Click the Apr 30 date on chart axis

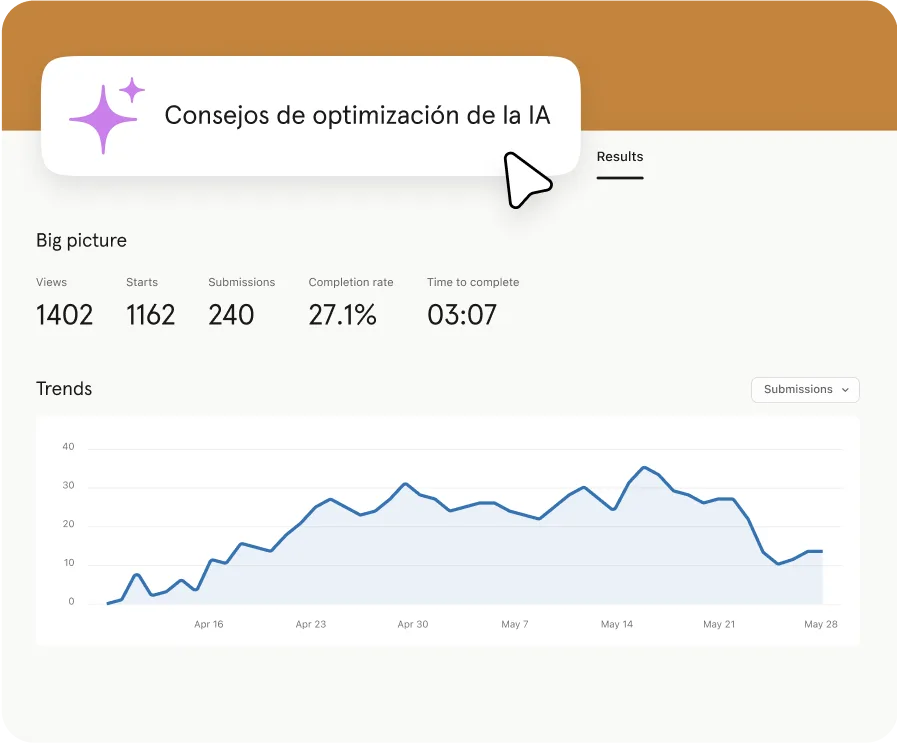(412, 624)
